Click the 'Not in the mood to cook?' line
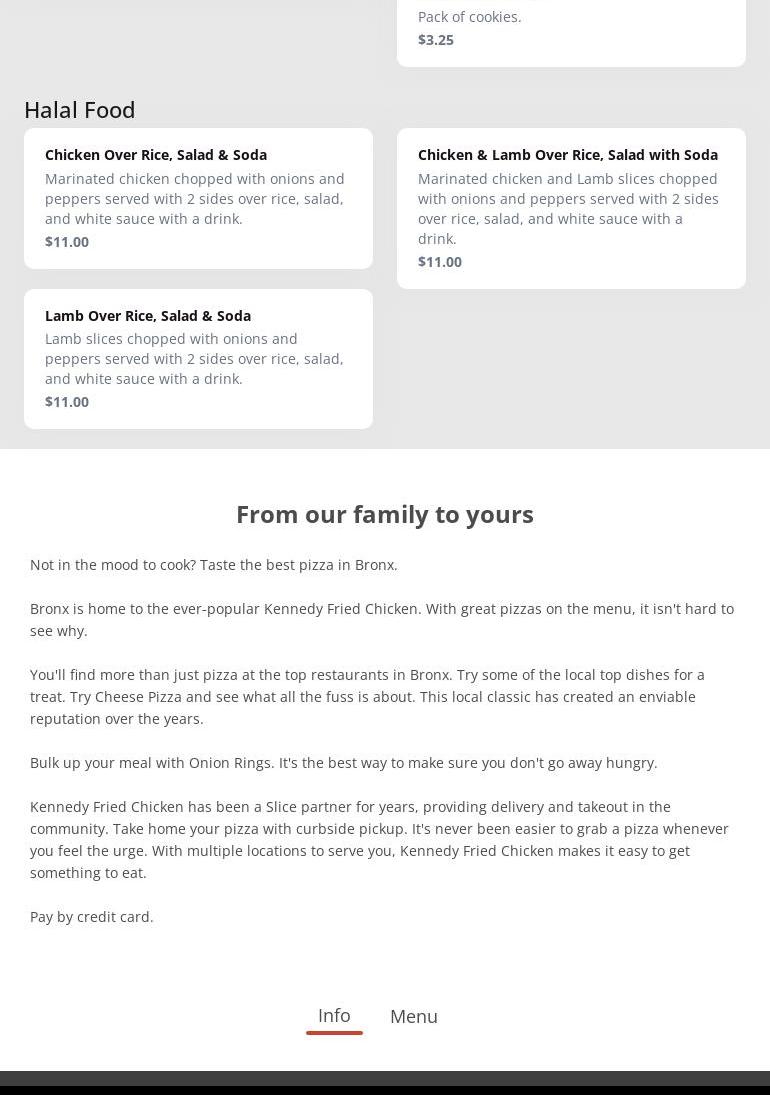Screen dimensions: 770x1095 point(214,565)
